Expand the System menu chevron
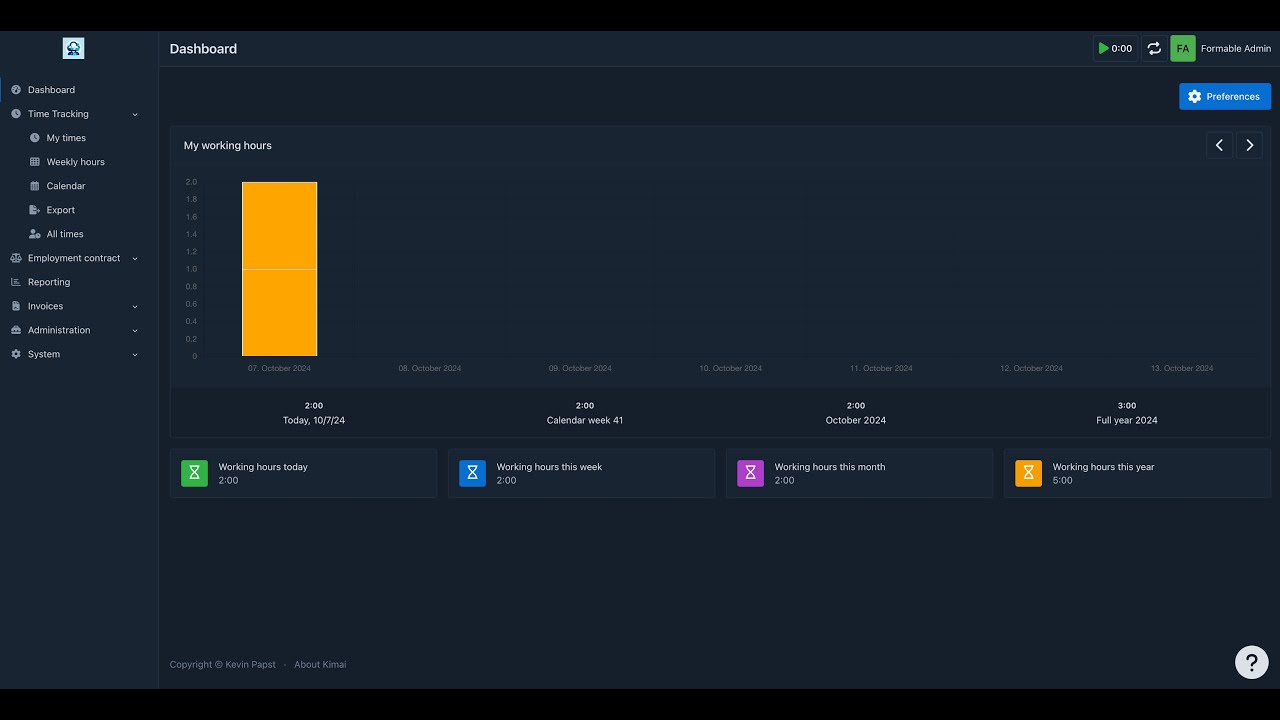This screenshot has height=720, width=1280. [135, 354]
